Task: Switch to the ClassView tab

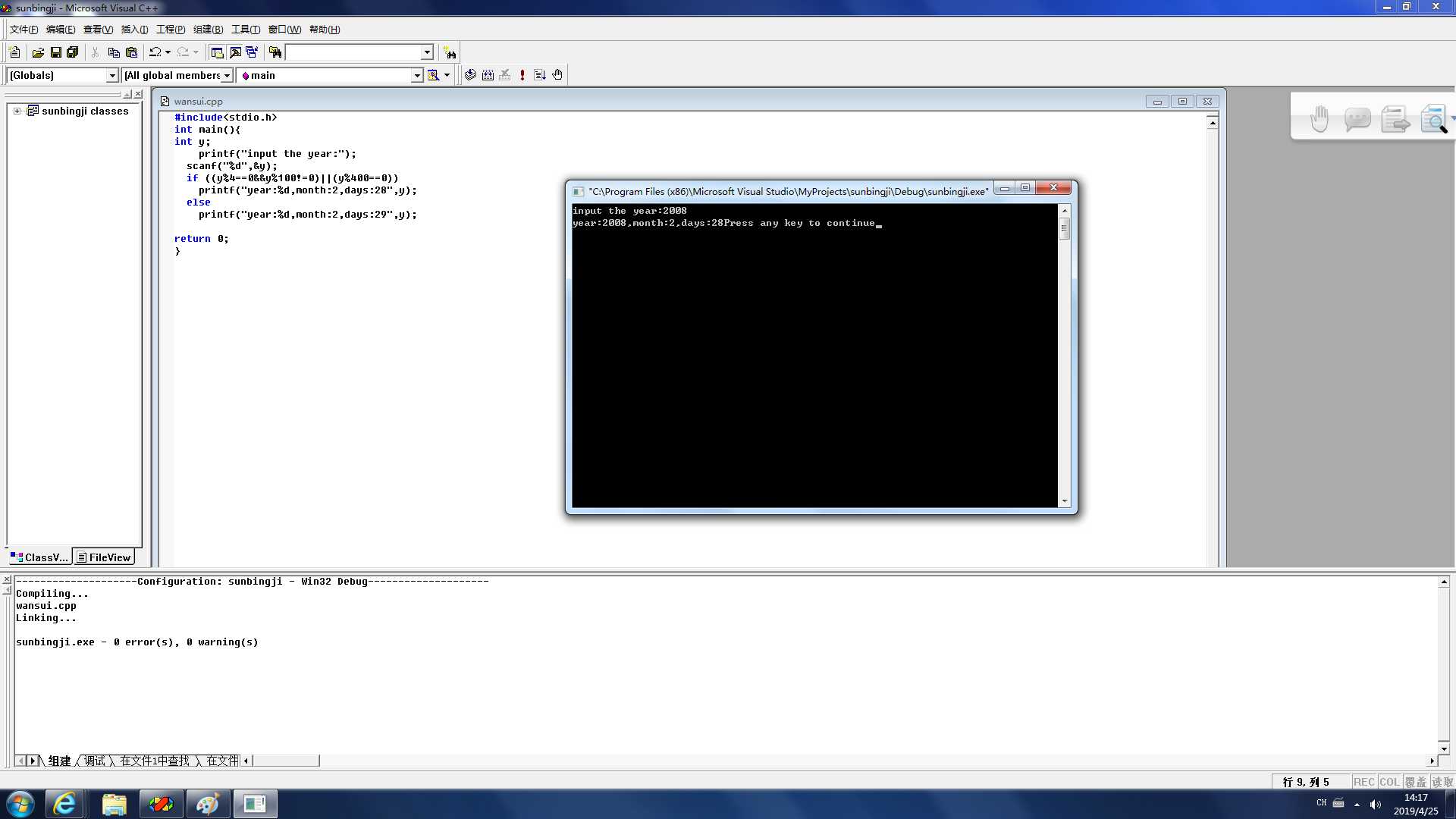Action: (x=39, y=557)
